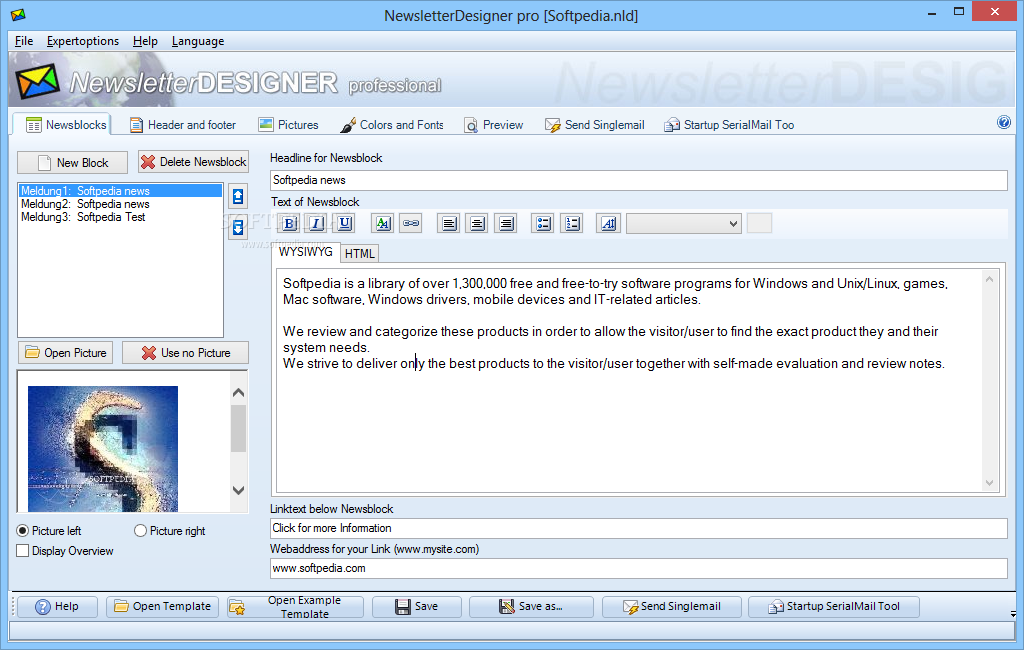Select Meldung3: Softpedia Test entry
The height and width of the screenshot is (650, 1024).
[x=120, y=217]
